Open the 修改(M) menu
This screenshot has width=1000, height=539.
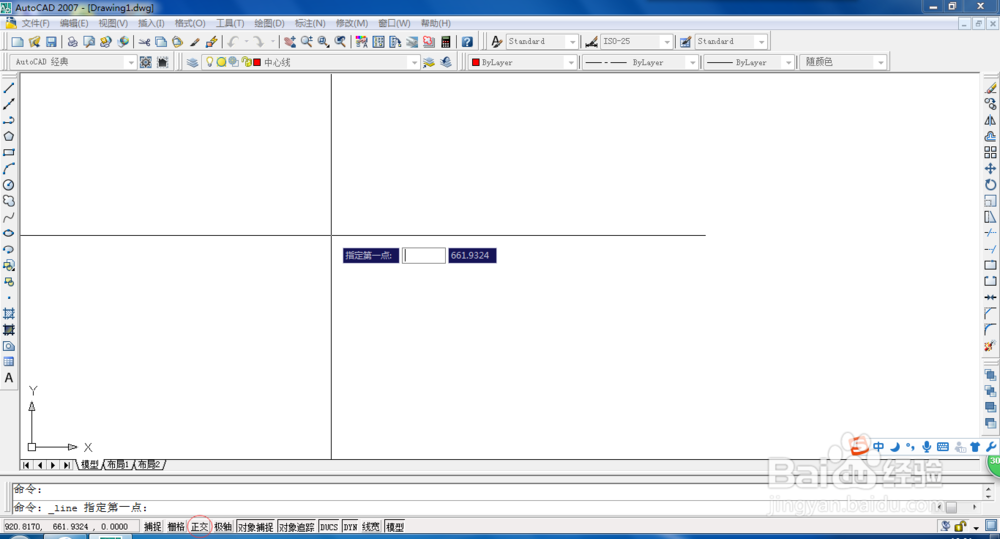[x=351, y=24]
